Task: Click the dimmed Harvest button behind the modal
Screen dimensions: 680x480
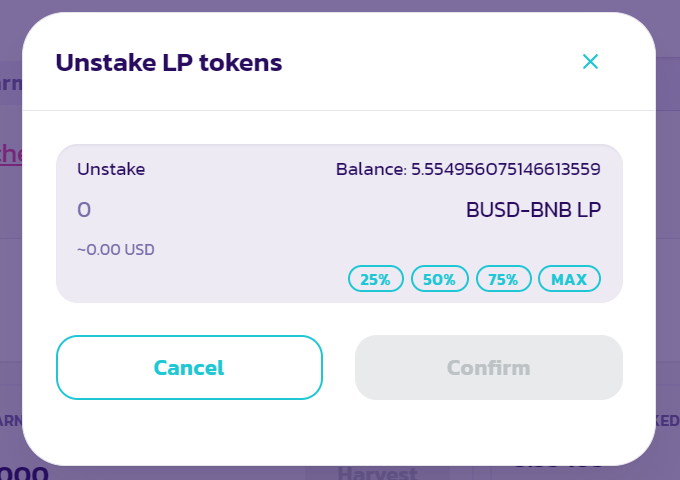Action: (x=377, y=473)
